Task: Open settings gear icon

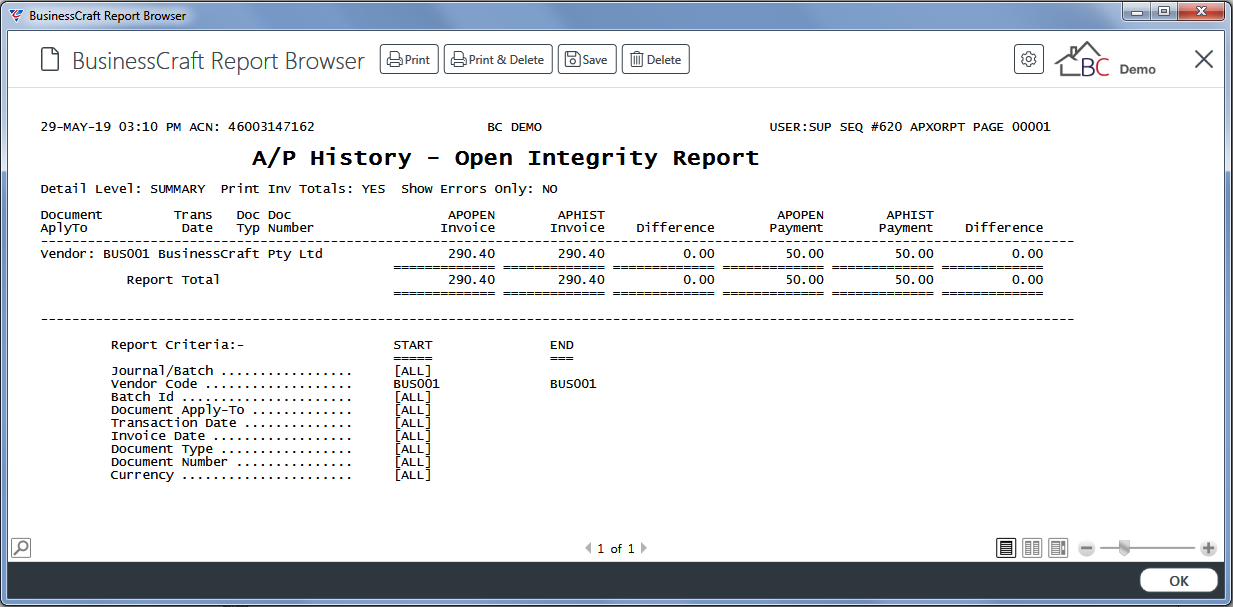Action: pyautogui.click(x=1028, y=60)
